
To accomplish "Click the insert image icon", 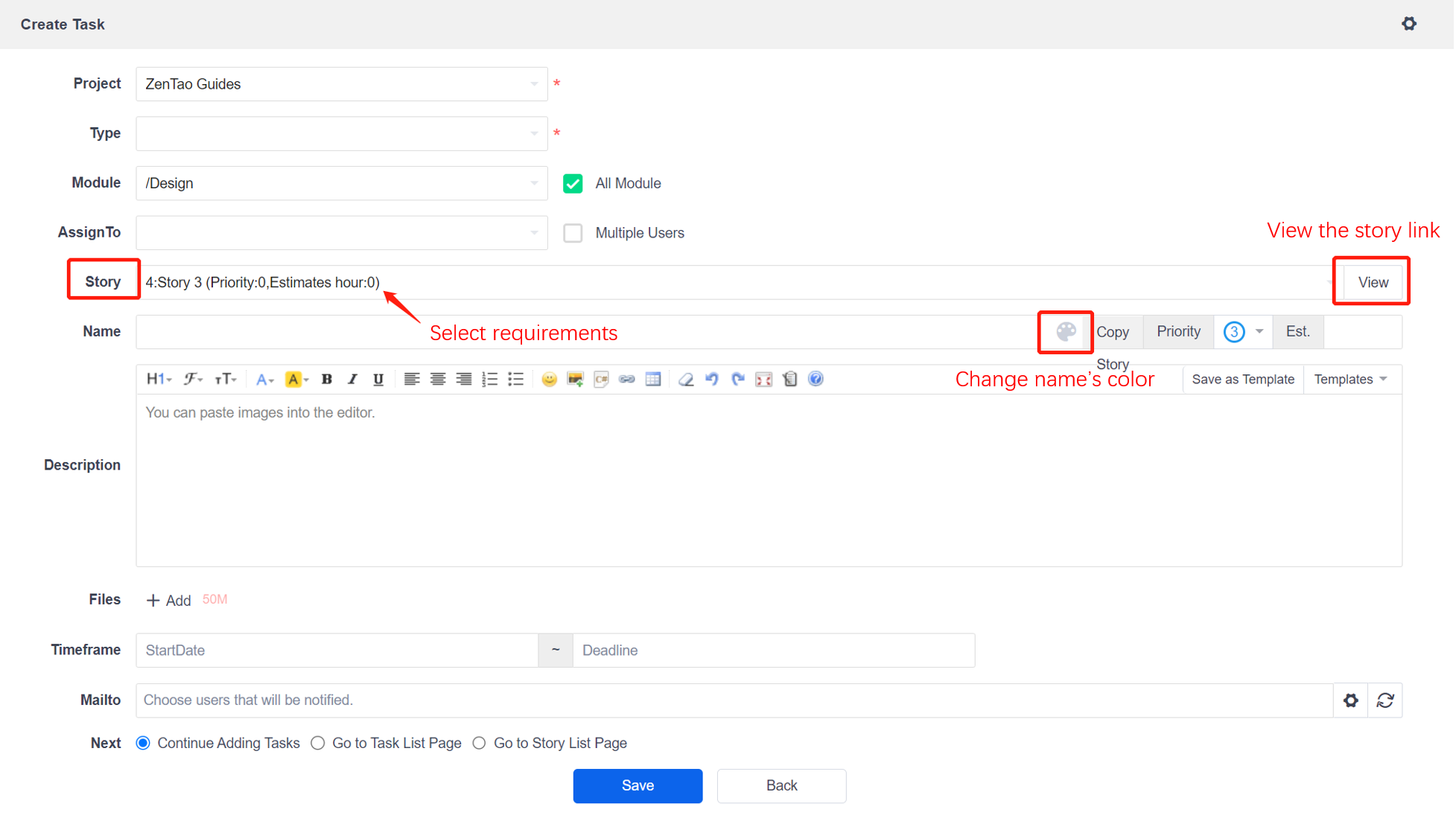I will [575, 380].
